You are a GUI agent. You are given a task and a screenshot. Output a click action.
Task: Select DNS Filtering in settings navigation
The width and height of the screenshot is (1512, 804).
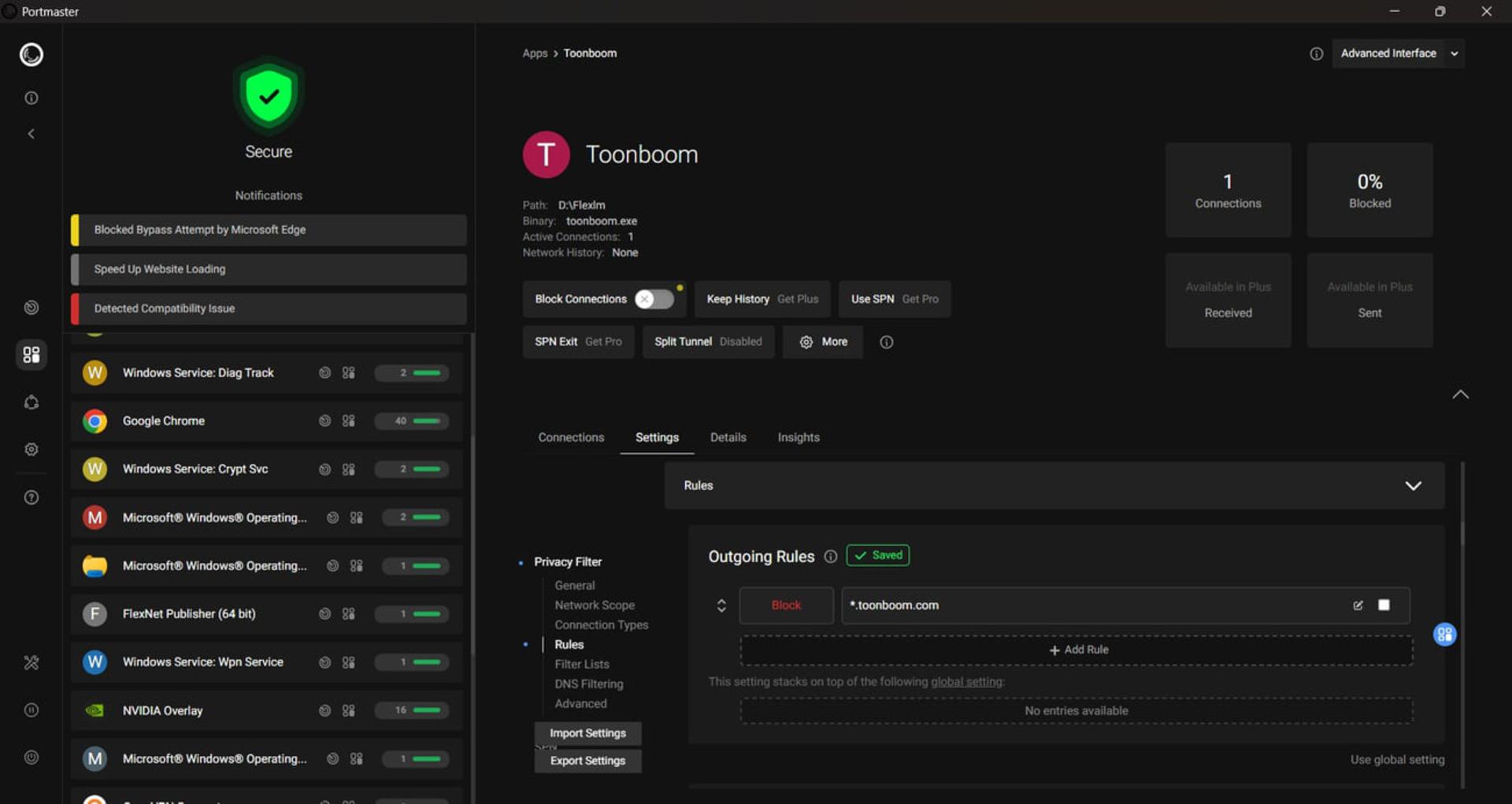[589, 684]
